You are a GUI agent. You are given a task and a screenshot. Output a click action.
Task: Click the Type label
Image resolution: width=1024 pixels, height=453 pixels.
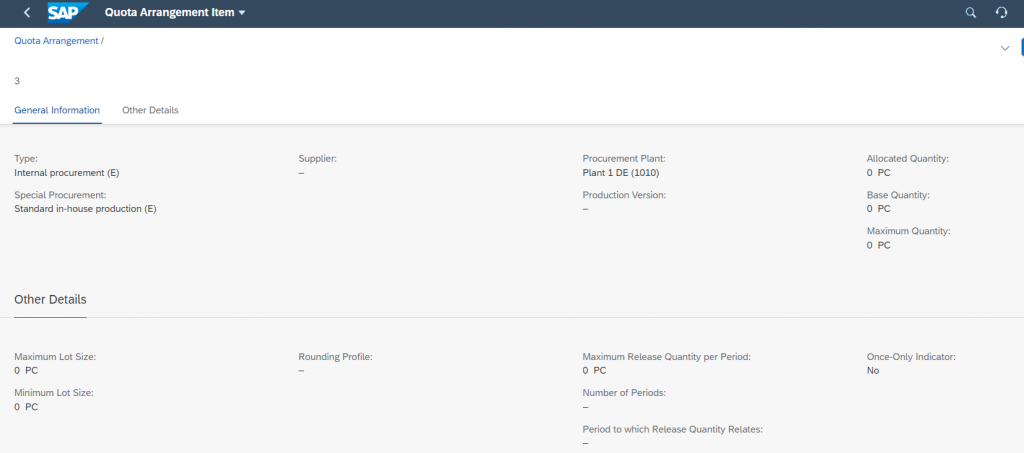tap(26, 159)
